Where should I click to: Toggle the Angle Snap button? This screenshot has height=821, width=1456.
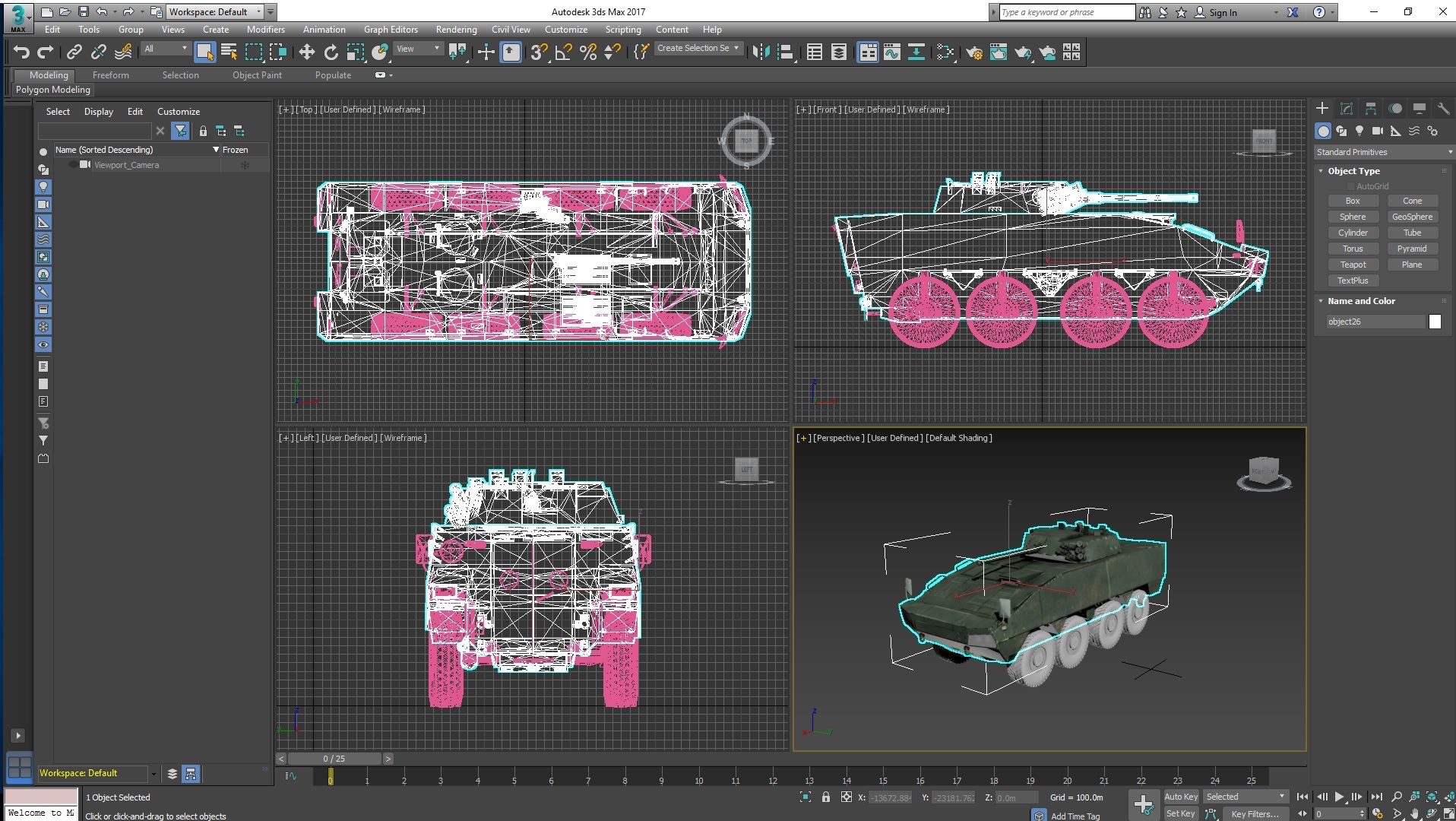coord(563,52)
